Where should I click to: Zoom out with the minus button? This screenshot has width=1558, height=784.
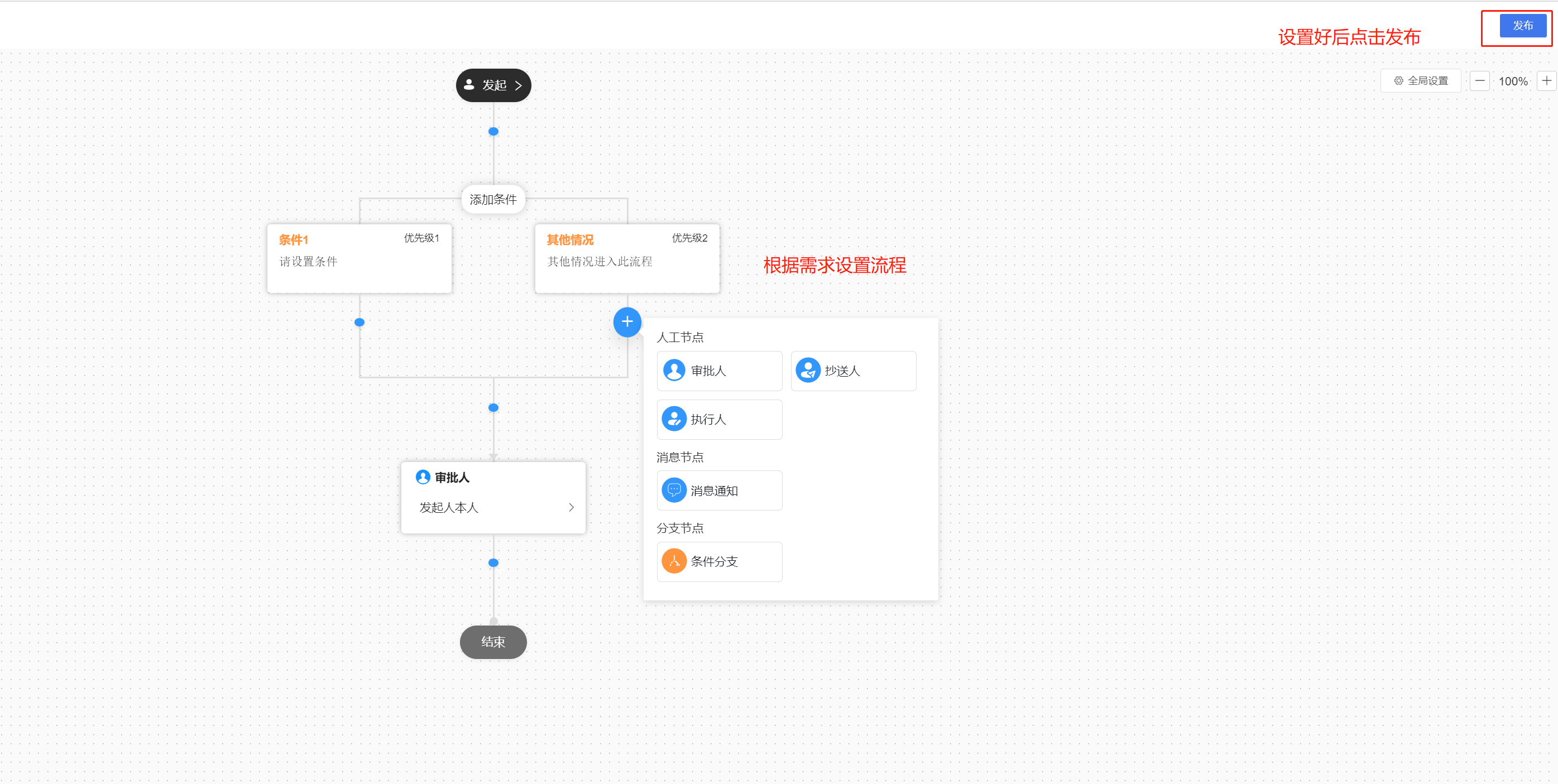[1479, 80]
